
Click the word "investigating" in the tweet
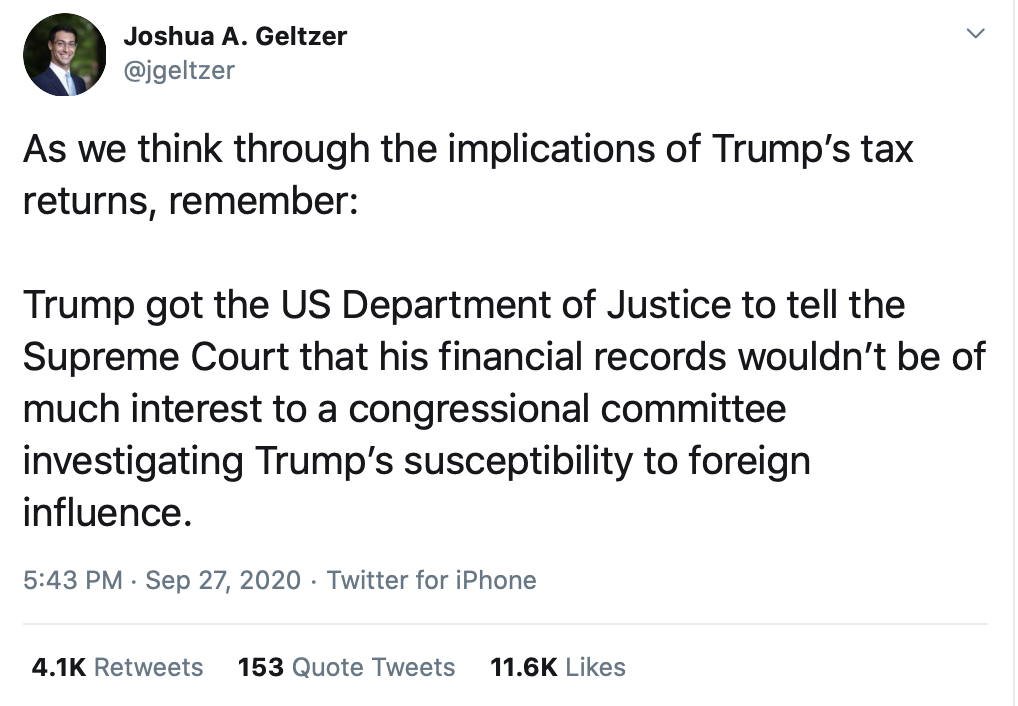(x=133, y=461)
